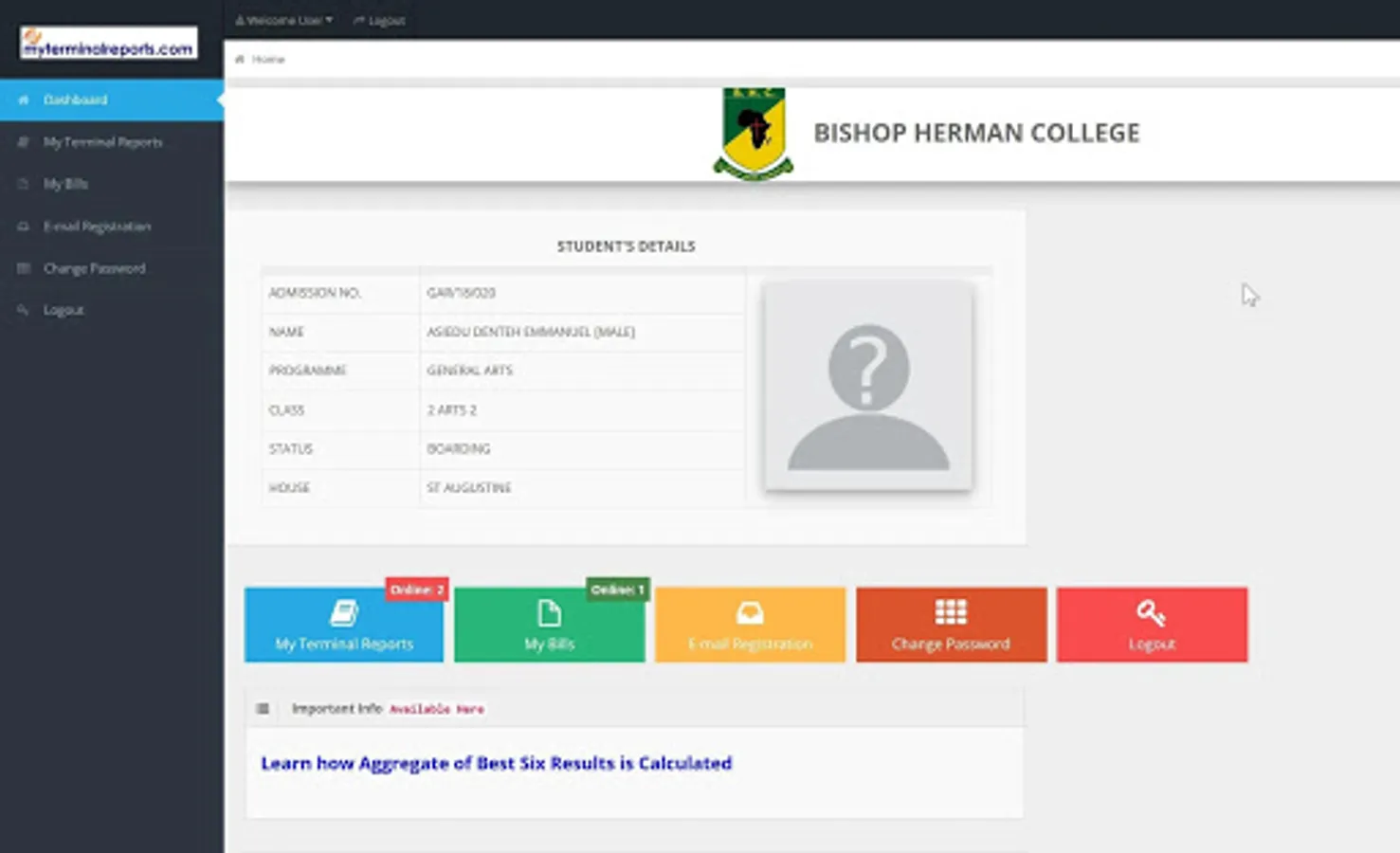Viewport: 1400px width, 853px height.
Task: Click the red Online: 2 badge
Action: pyautogui.click(x=417, y=590)
